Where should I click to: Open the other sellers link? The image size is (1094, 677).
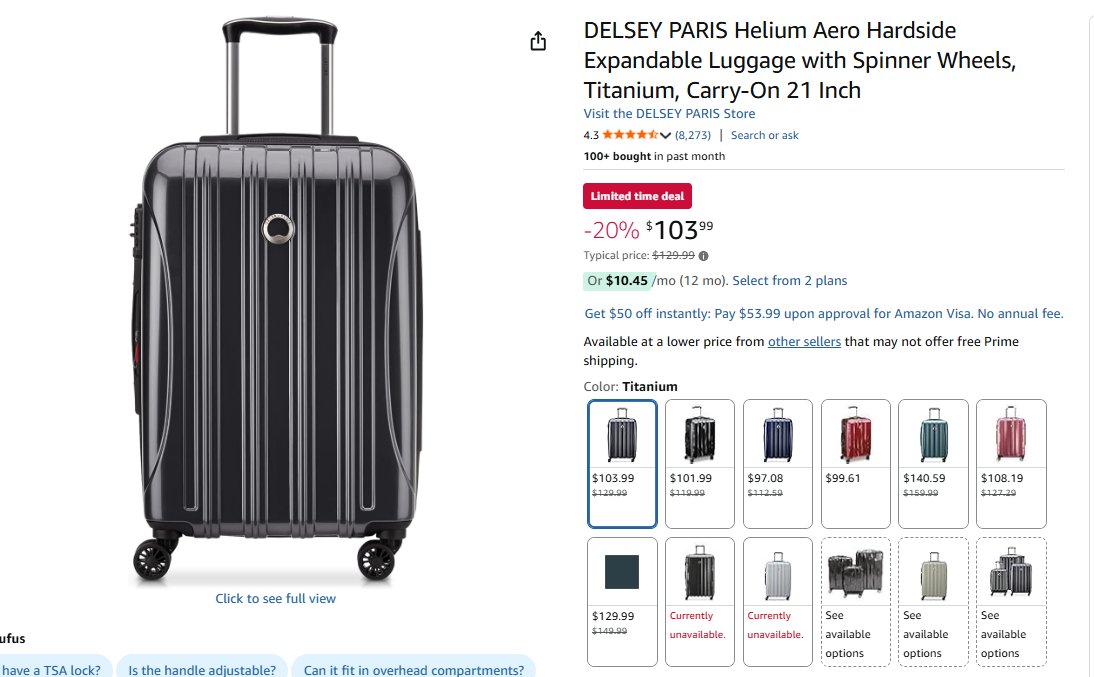coord(804,342)
